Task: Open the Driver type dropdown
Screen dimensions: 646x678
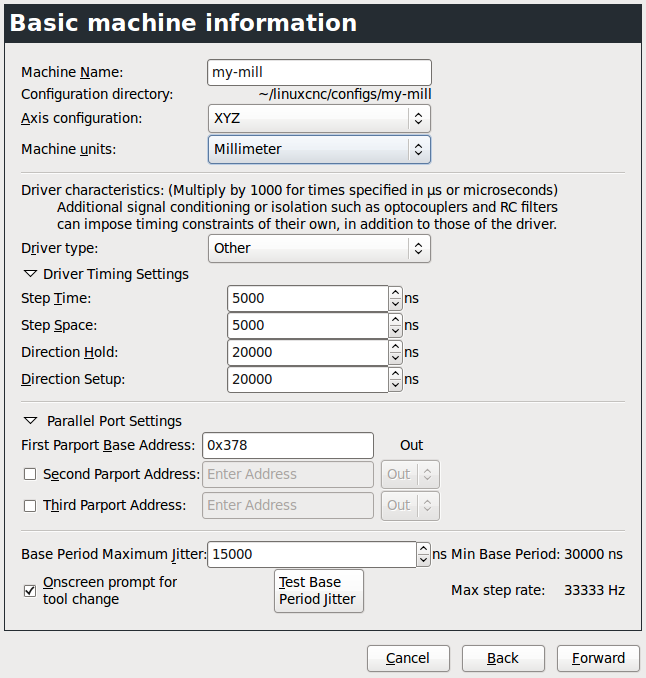Action: pos(319,248)
